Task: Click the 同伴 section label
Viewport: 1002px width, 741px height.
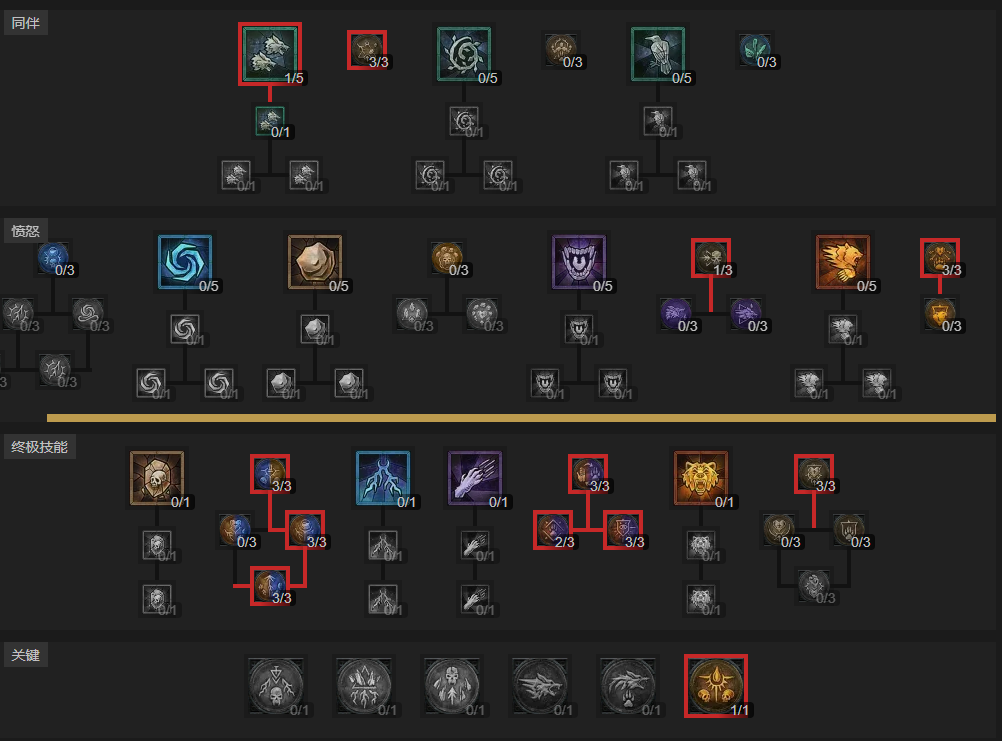Action: click(x=26, y=23)
